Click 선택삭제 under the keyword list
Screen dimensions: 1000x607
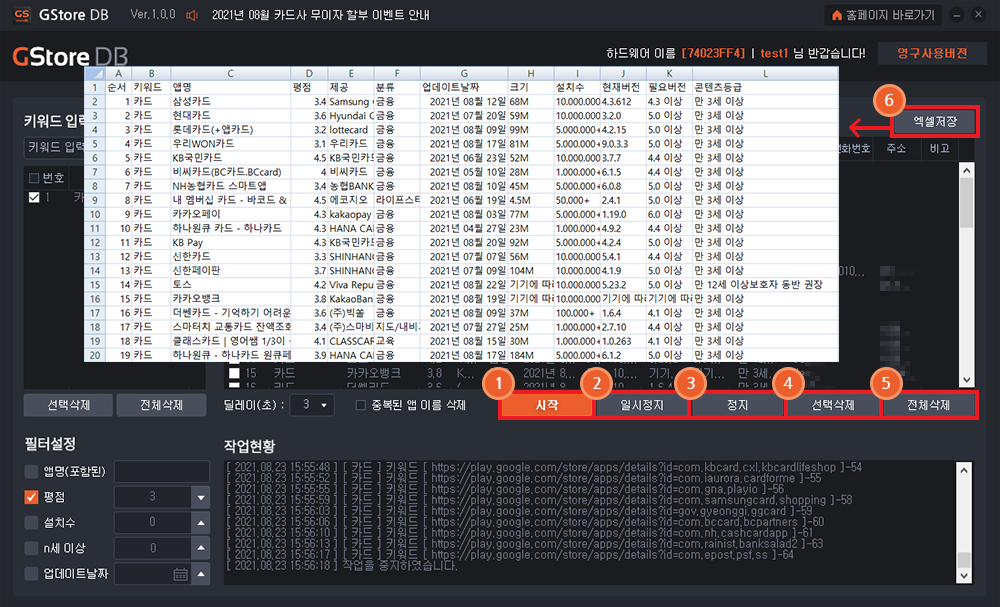[68, 405]
